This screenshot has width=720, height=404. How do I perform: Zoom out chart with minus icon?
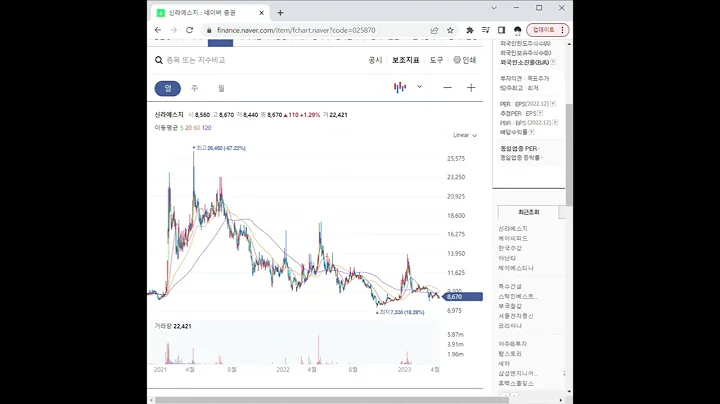click(447, 88)
